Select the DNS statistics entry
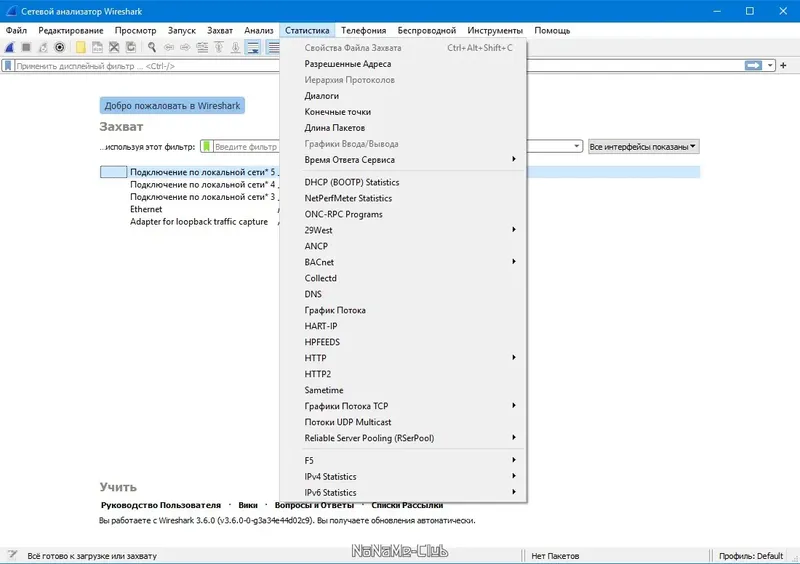The height and width of the screenshot is (564, 800). [x=403, y=294]
